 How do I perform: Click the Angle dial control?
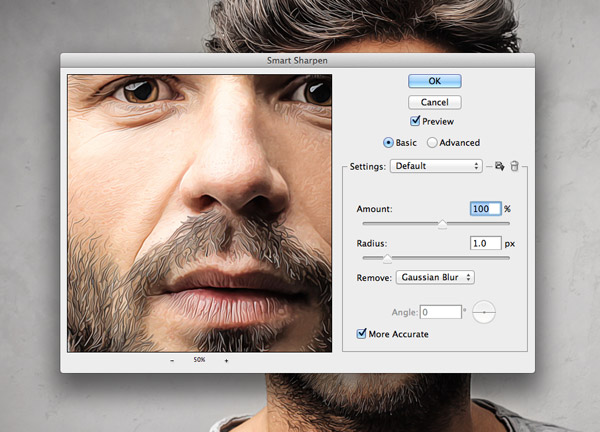coord(484,312)
